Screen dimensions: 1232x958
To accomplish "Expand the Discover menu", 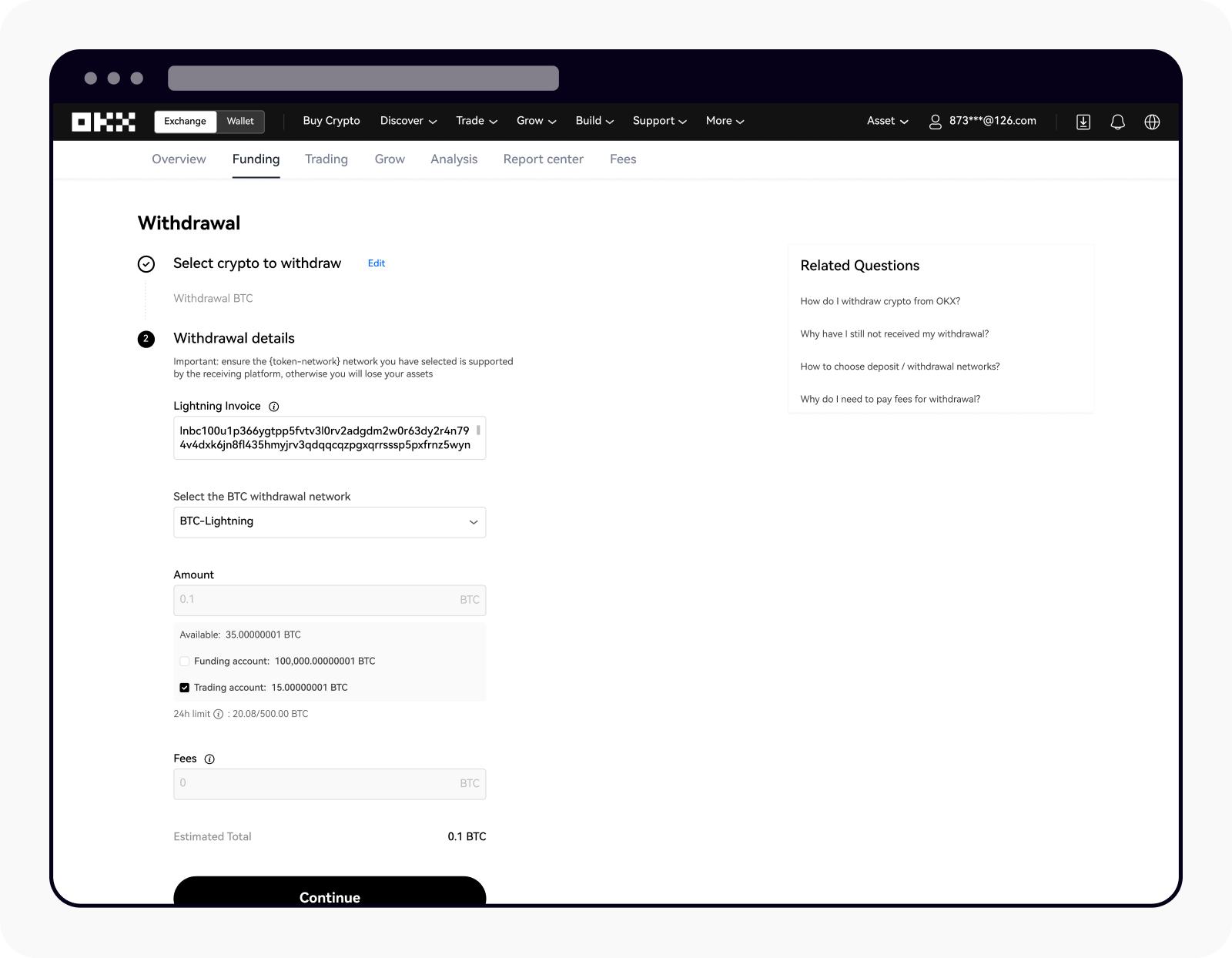I will (408, 121).
